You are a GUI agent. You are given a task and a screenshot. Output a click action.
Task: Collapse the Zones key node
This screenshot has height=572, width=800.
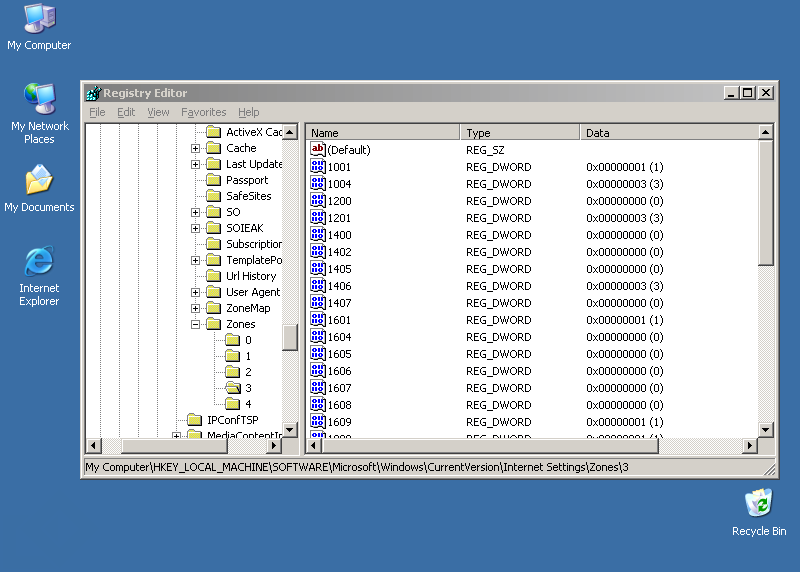(195, 325)
